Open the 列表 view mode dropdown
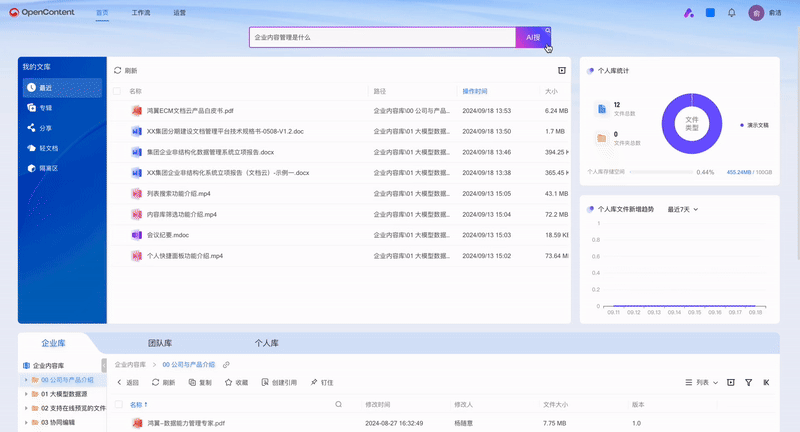Viewport: 800px width, 432px height. pos(702,383)
